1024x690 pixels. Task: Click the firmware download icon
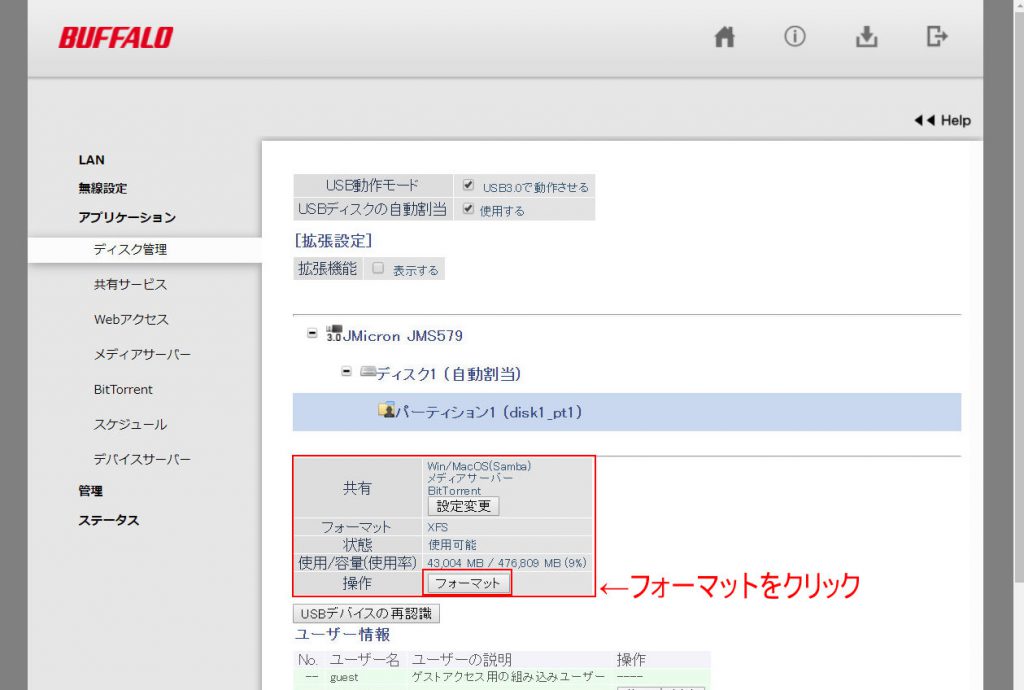(866, 37)
